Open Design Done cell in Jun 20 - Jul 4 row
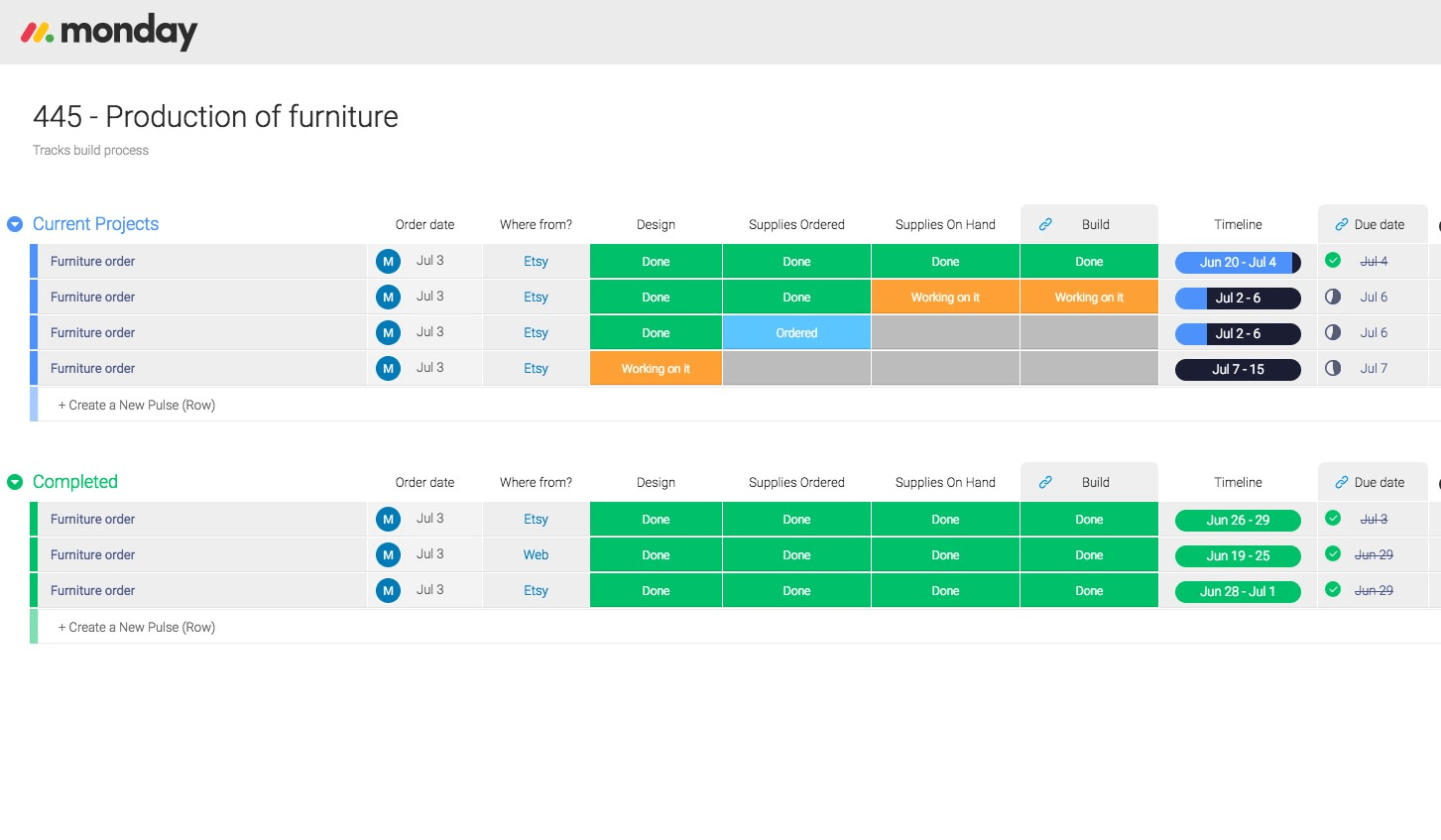 [x=656, y=262]
